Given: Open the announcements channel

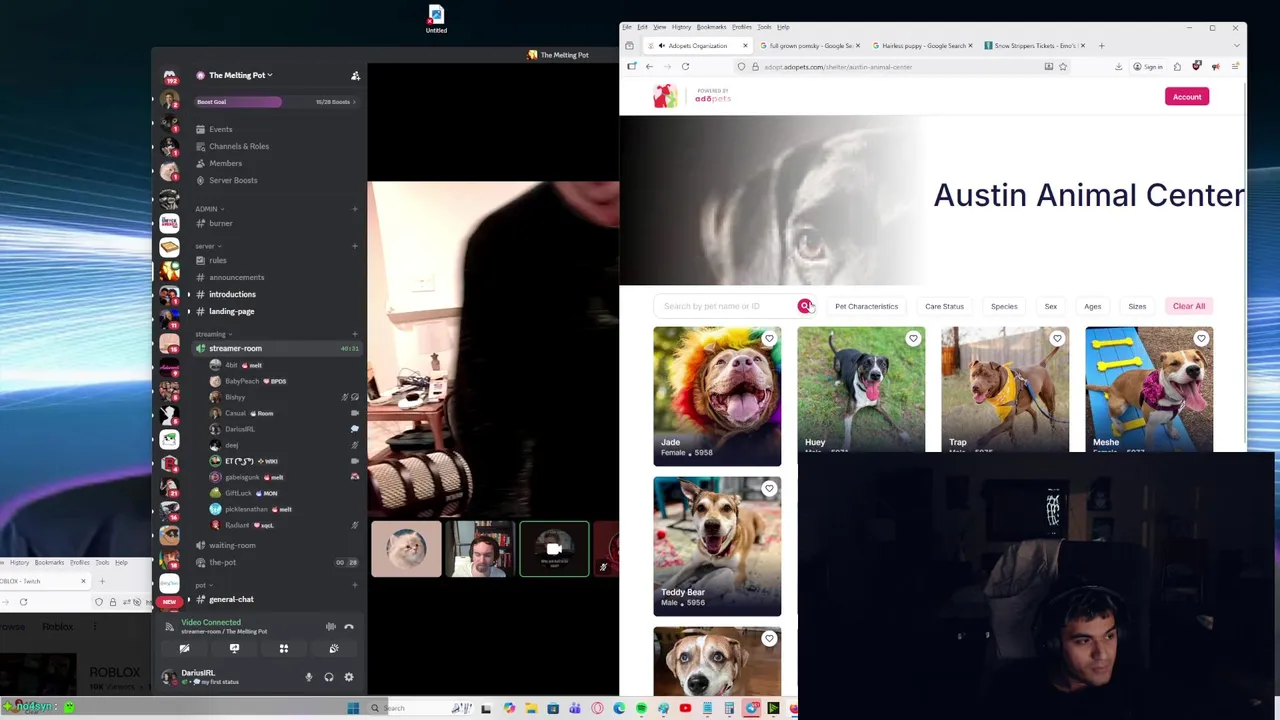Looking at the screenshot, I should coord(237,277).
